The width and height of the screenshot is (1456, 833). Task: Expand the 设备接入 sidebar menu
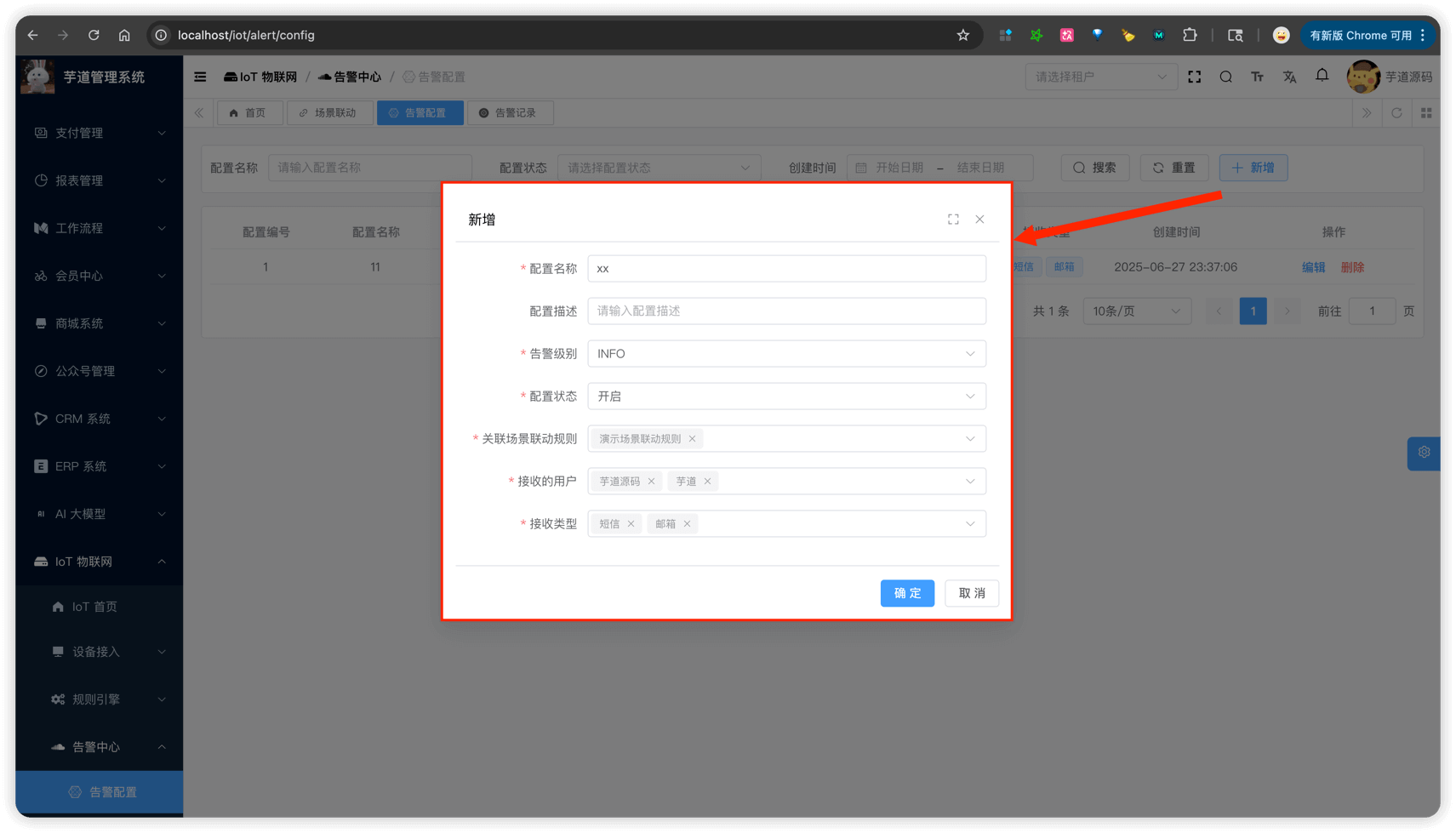[98, 652]
